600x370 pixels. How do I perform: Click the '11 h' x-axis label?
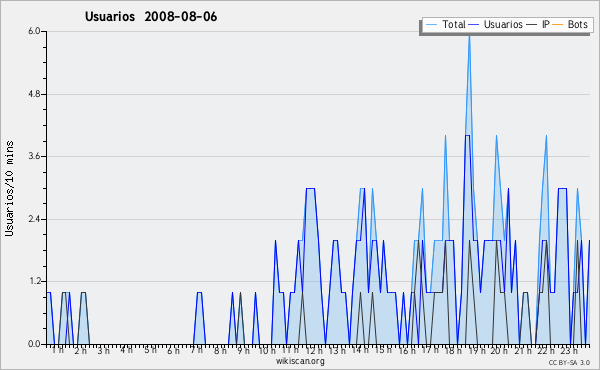coord(290,350)
